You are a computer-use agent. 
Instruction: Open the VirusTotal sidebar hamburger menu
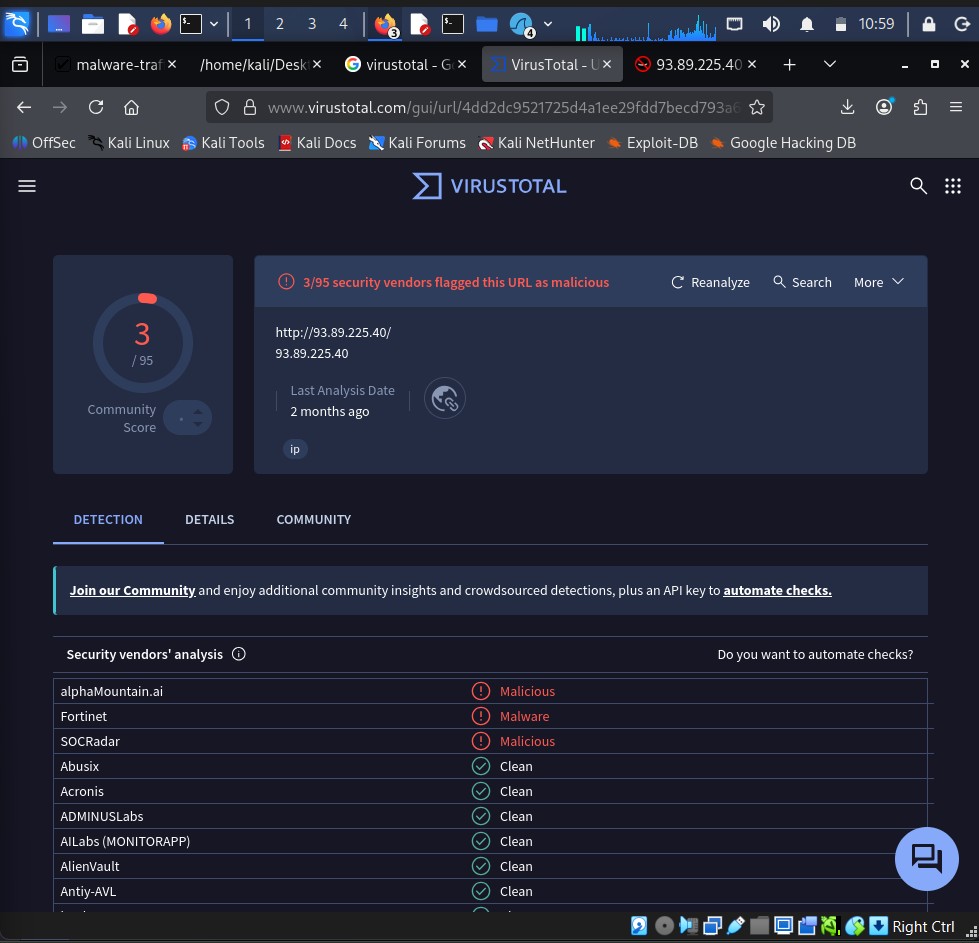(27, 186)
